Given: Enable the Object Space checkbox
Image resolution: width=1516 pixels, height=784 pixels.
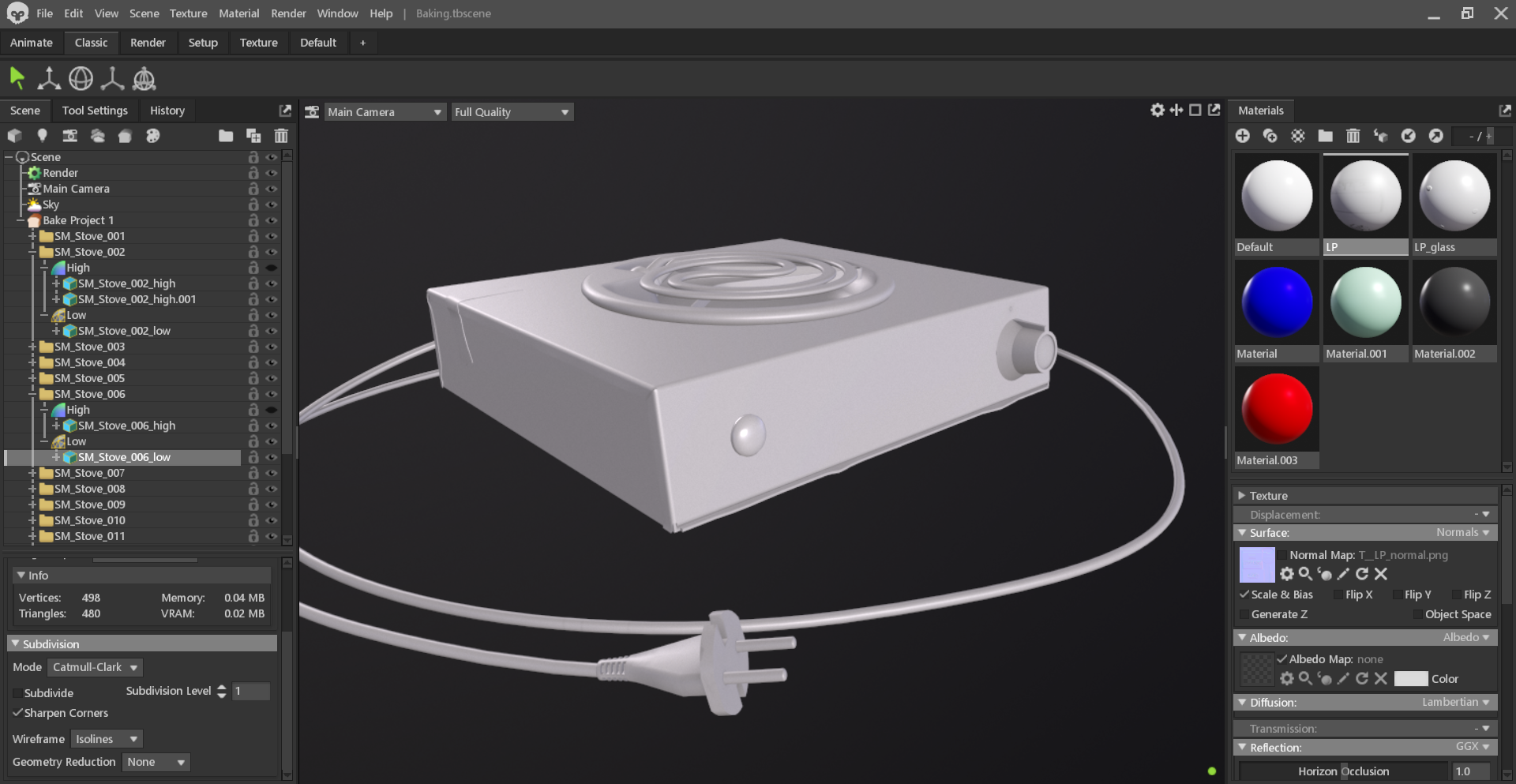Looking at the screenshot, I should tap(1417, 614).
